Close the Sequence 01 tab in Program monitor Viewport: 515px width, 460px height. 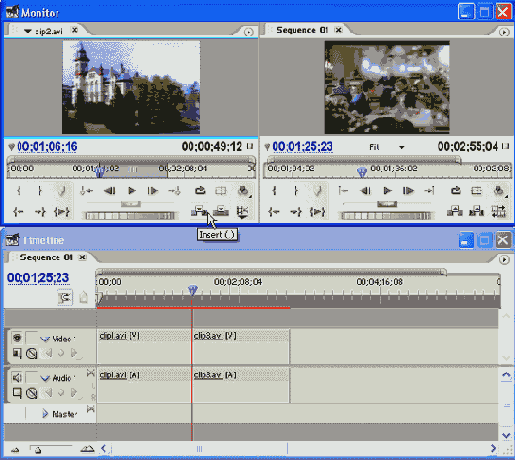tap(339, 30)
